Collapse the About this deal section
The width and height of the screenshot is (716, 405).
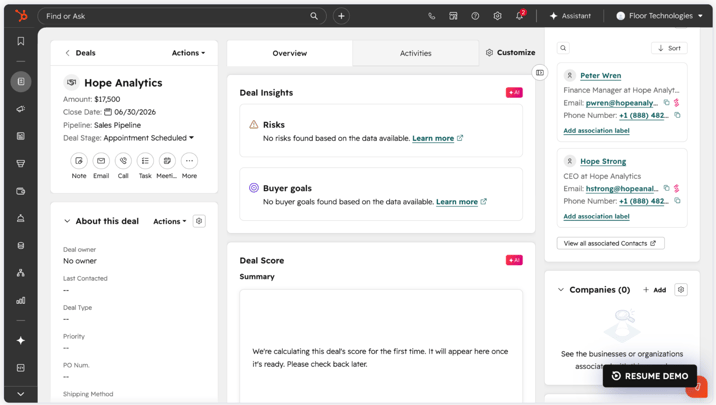pos(67,221)
